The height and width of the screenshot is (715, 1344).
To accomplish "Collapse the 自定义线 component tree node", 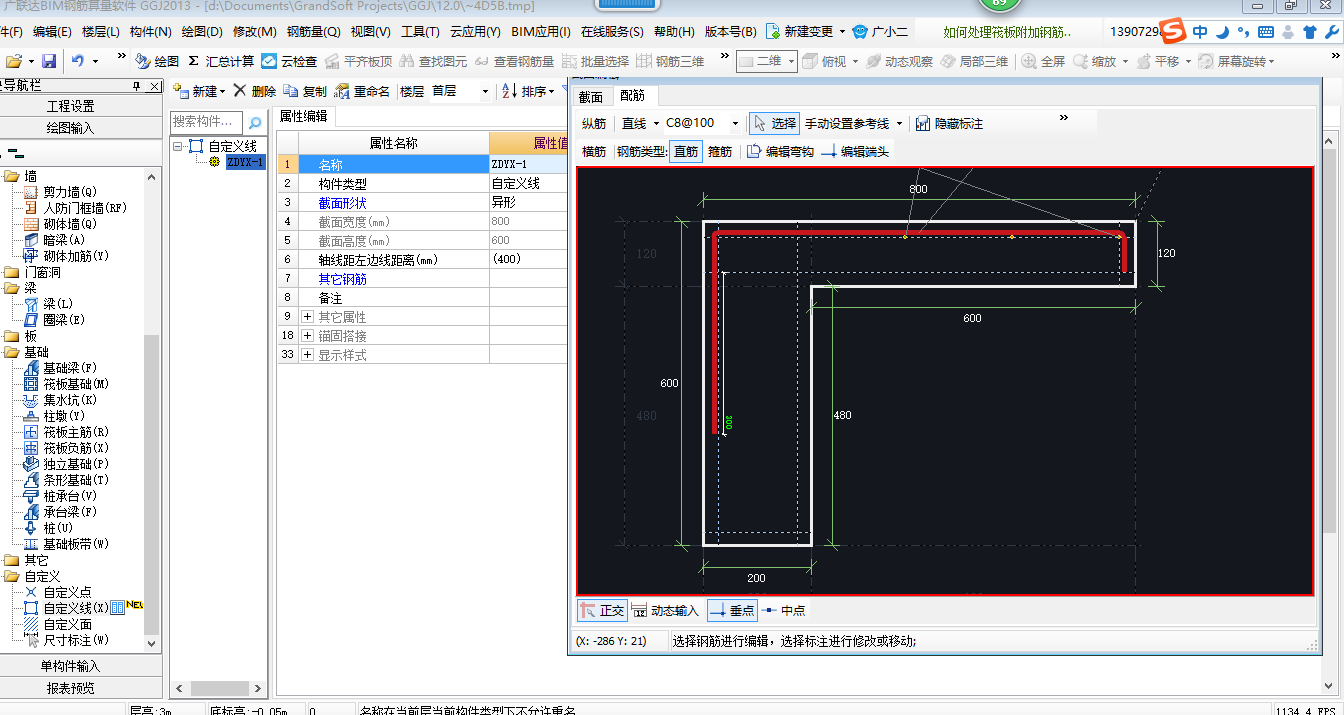I will tap(178, 146).
